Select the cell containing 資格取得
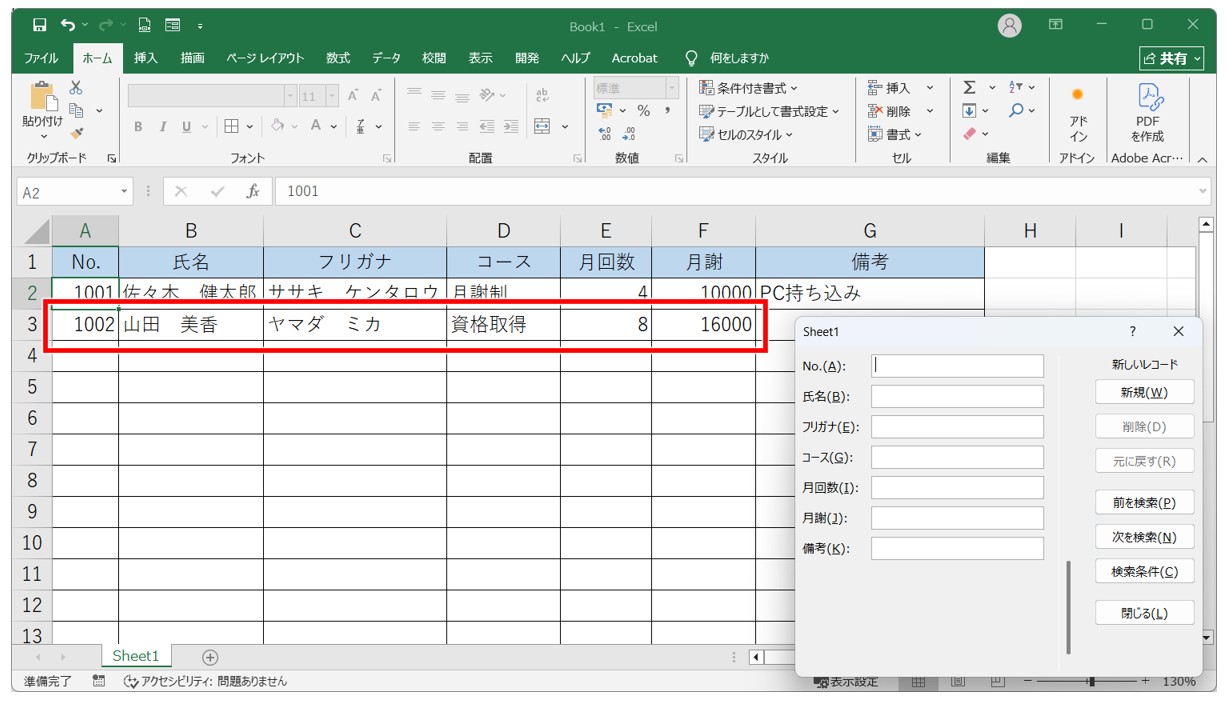The width and height of the screenshot is (1226, 702). tap(503, 324)
